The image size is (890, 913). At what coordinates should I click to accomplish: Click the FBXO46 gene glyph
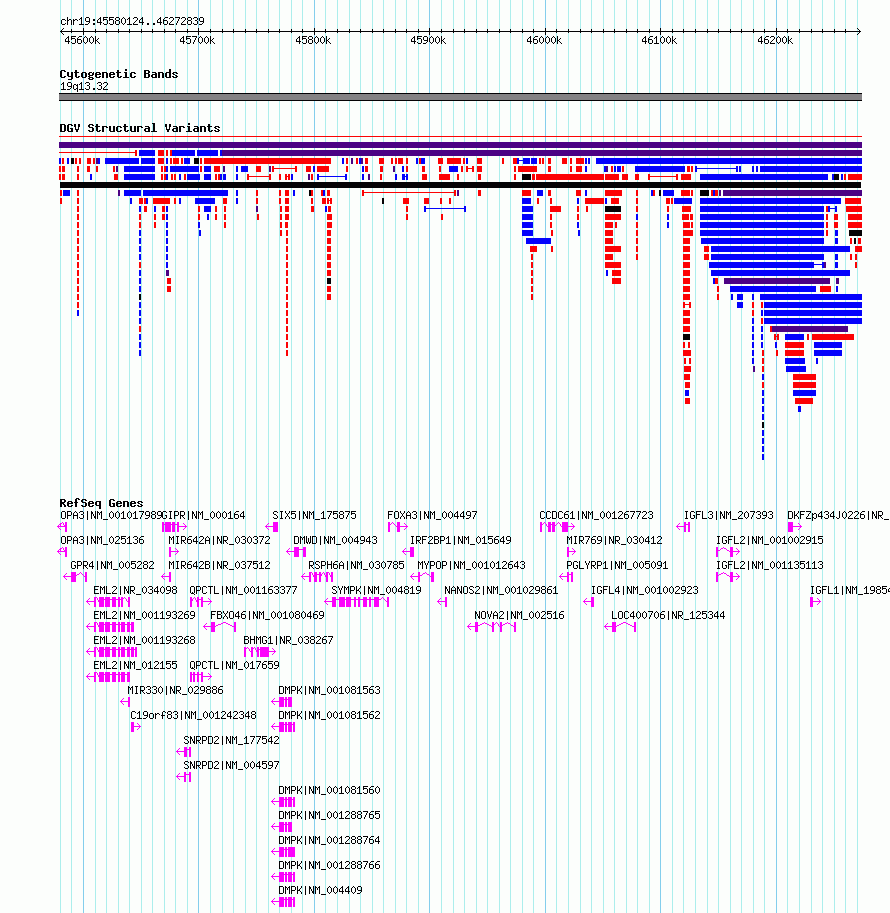220,627
